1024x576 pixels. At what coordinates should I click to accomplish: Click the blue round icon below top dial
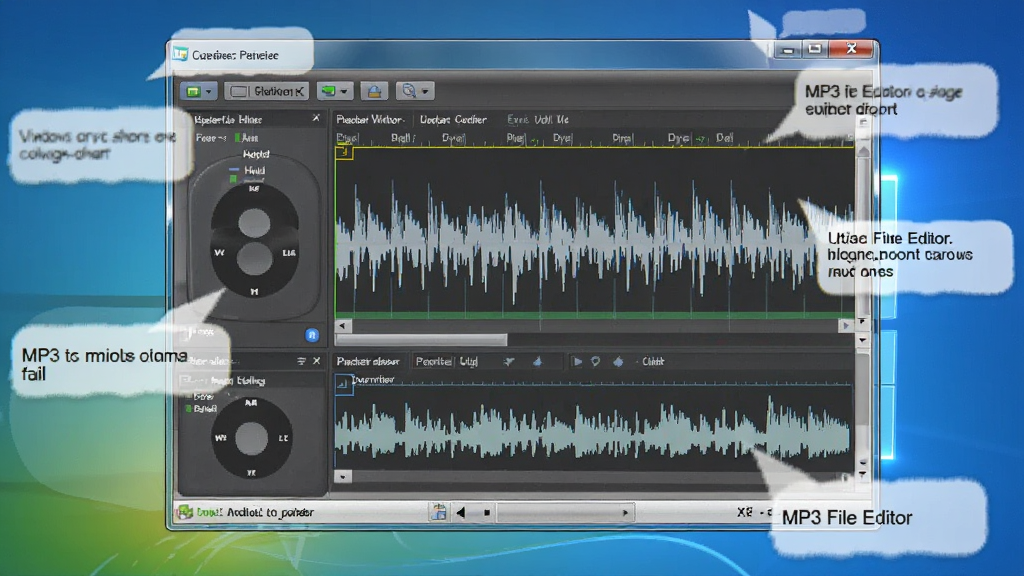tap(312, 335)
